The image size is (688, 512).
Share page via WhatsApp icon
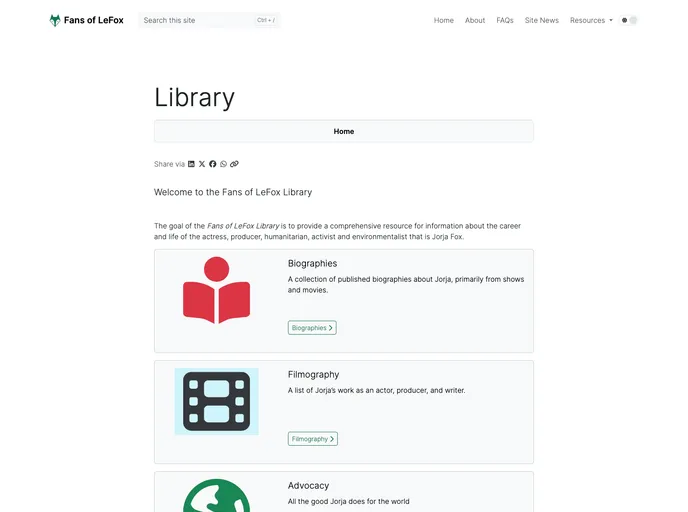[x=224, y=164]
